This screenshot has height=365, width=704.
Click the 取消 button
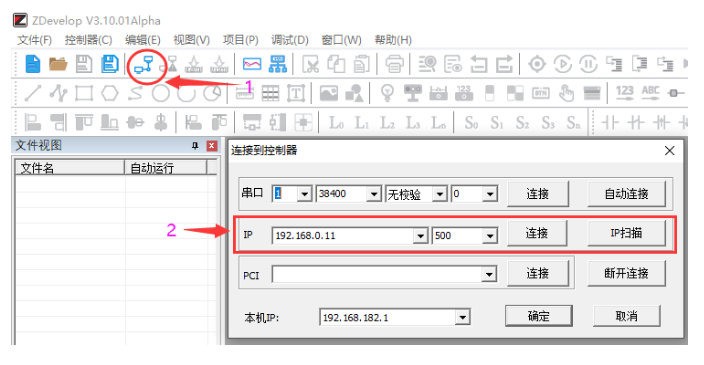coord(626,316)
